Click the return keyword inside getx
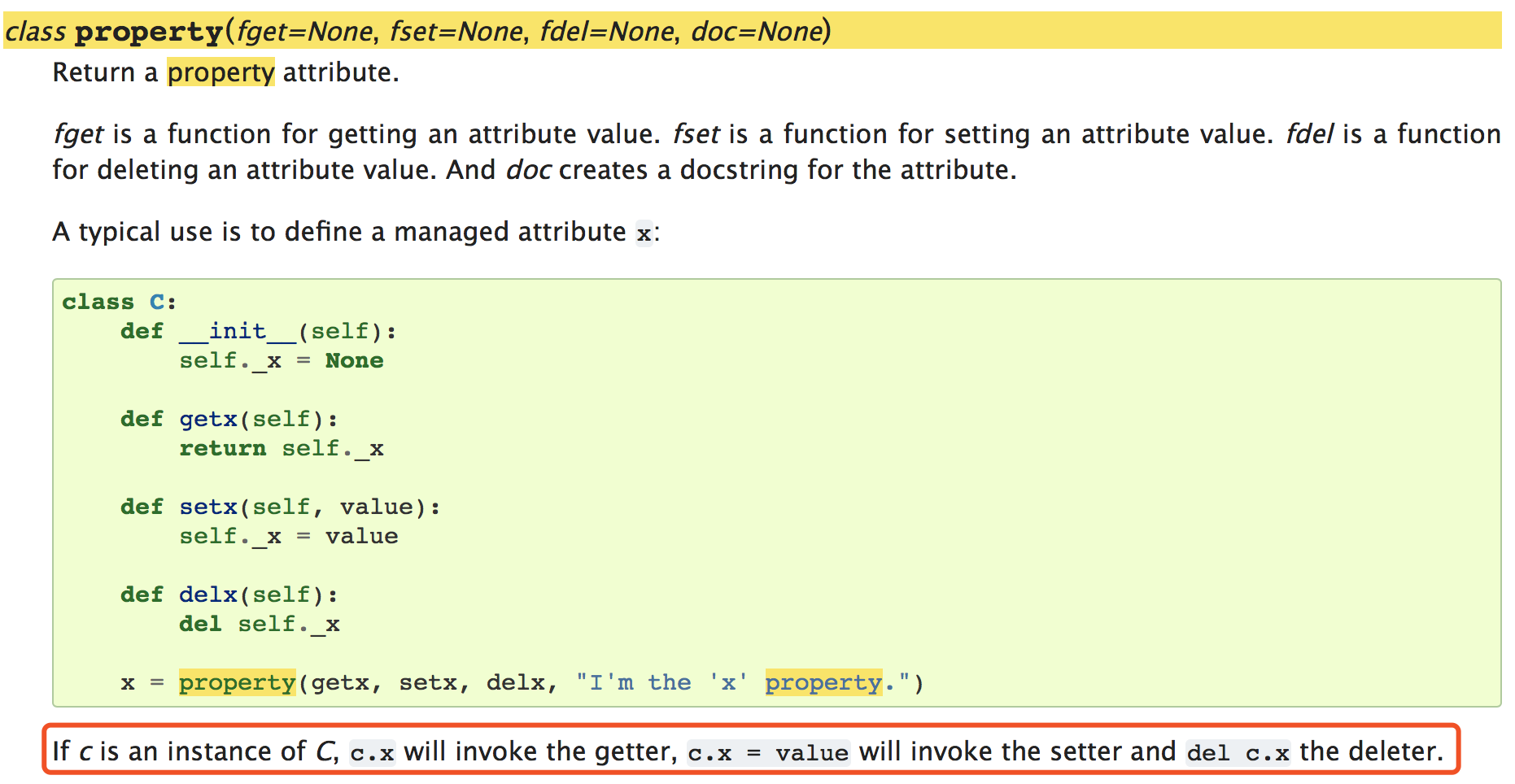Screen dimensions: 1515x784 pos(222,448)
